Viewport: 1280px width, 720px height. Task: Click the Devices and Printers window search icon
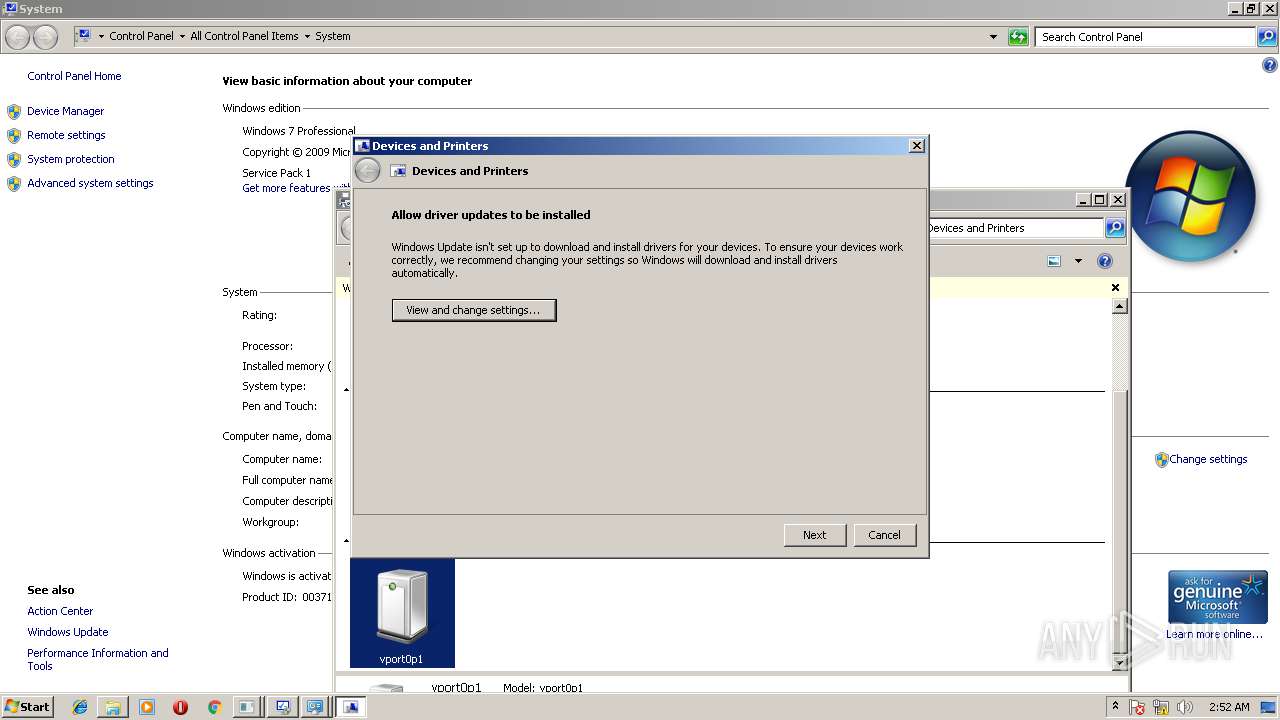click(x=1114, y=228)
